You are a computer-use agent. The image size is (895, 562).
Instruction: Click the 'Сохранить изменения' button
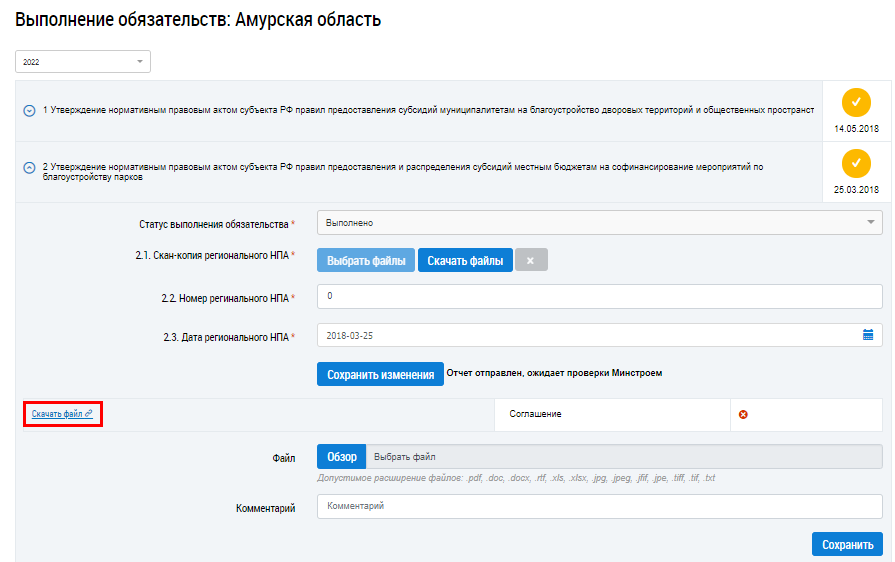click(380, 374)
